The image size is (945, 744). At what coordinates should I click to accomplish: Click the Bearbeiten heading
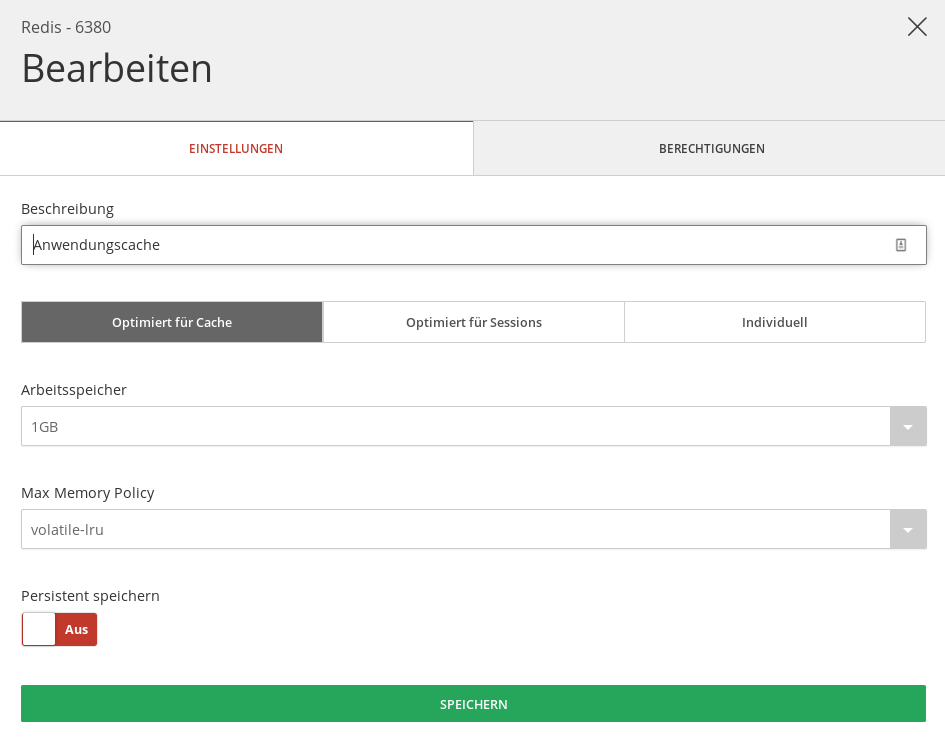point(117,68)
